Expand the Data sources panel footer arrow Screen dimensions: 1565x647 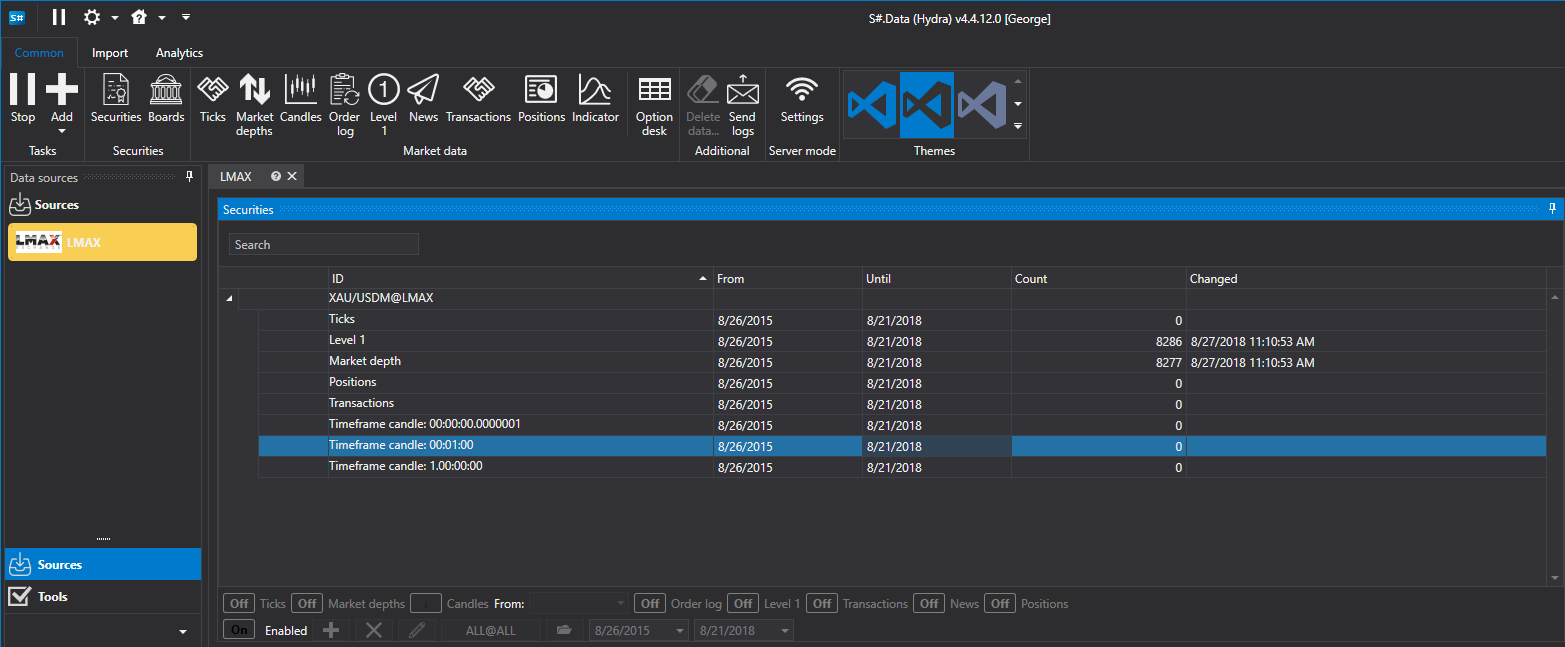point(183,632)
